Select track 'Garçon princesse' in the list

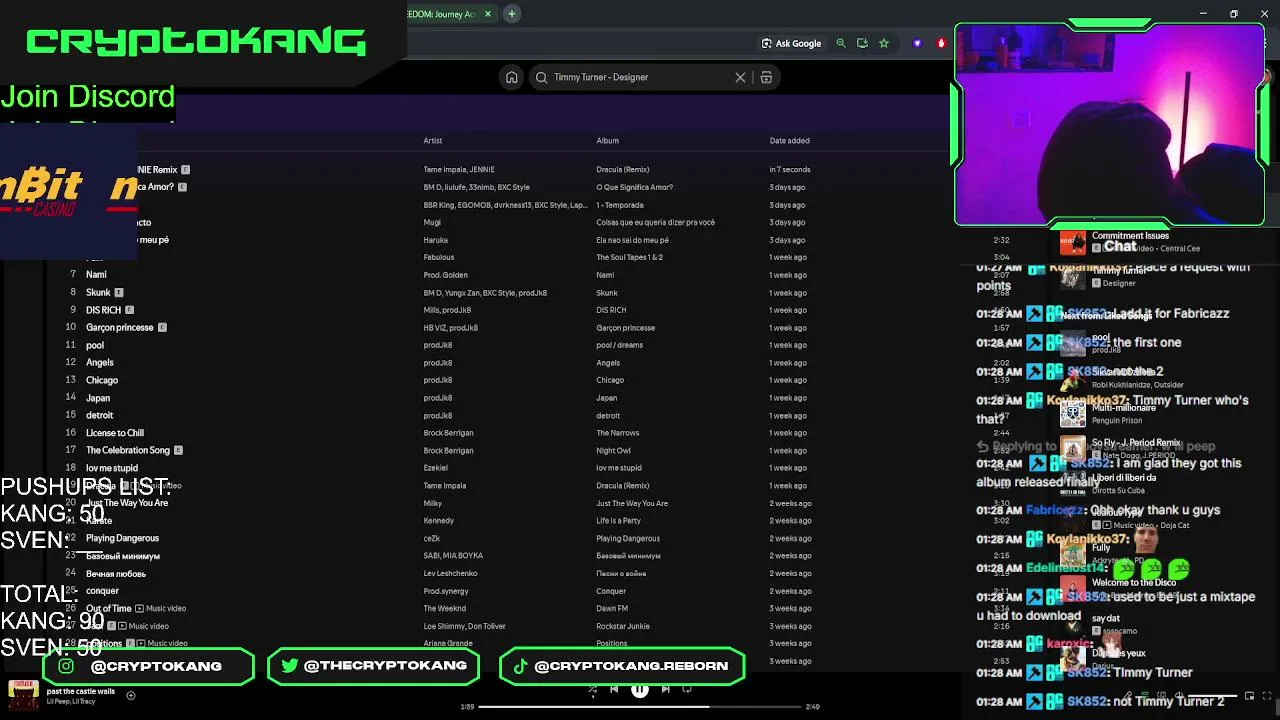[120, 328]
